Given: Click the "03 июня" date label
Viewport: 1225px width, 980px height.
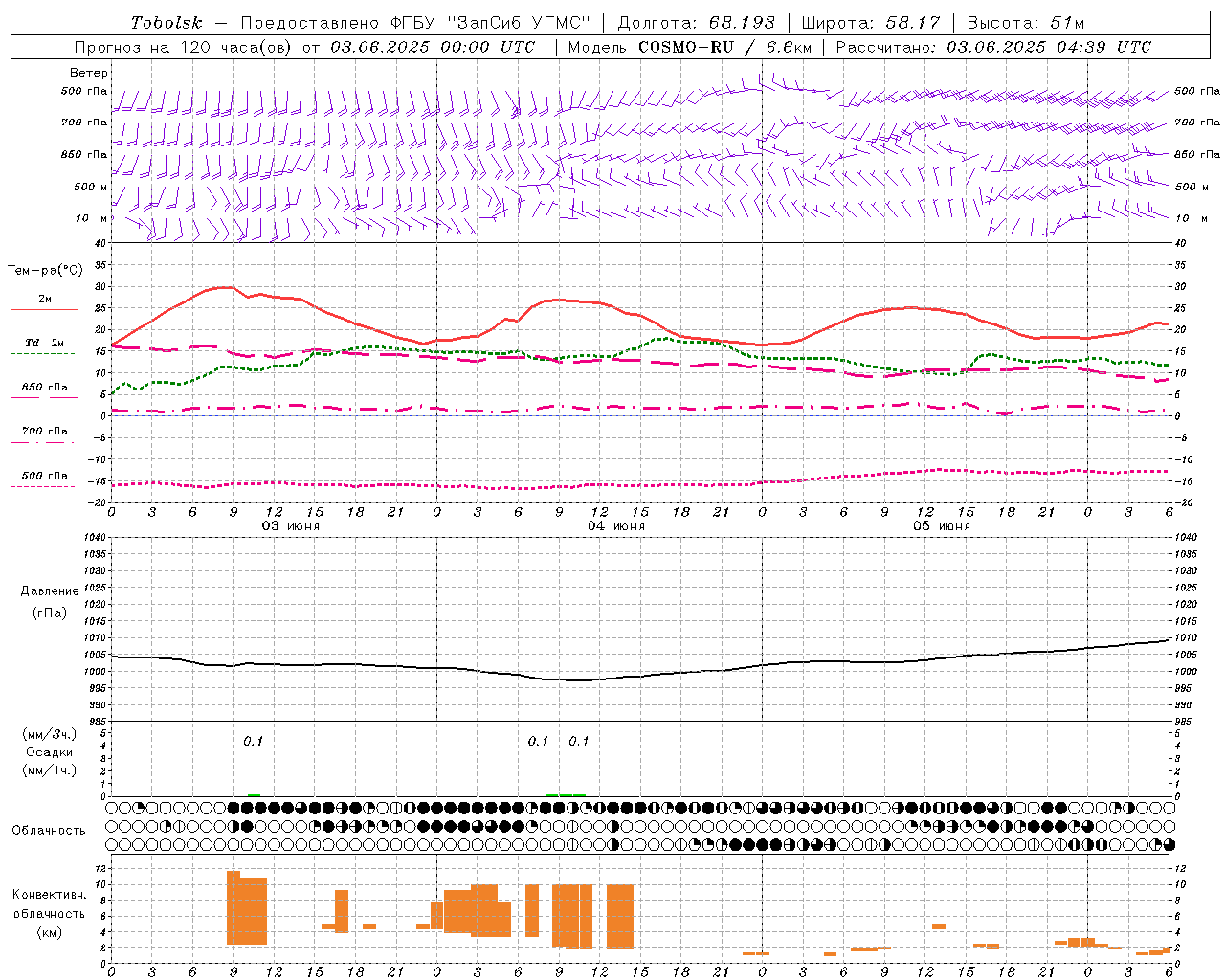Looking at the screenshot, I should point(291,526).
